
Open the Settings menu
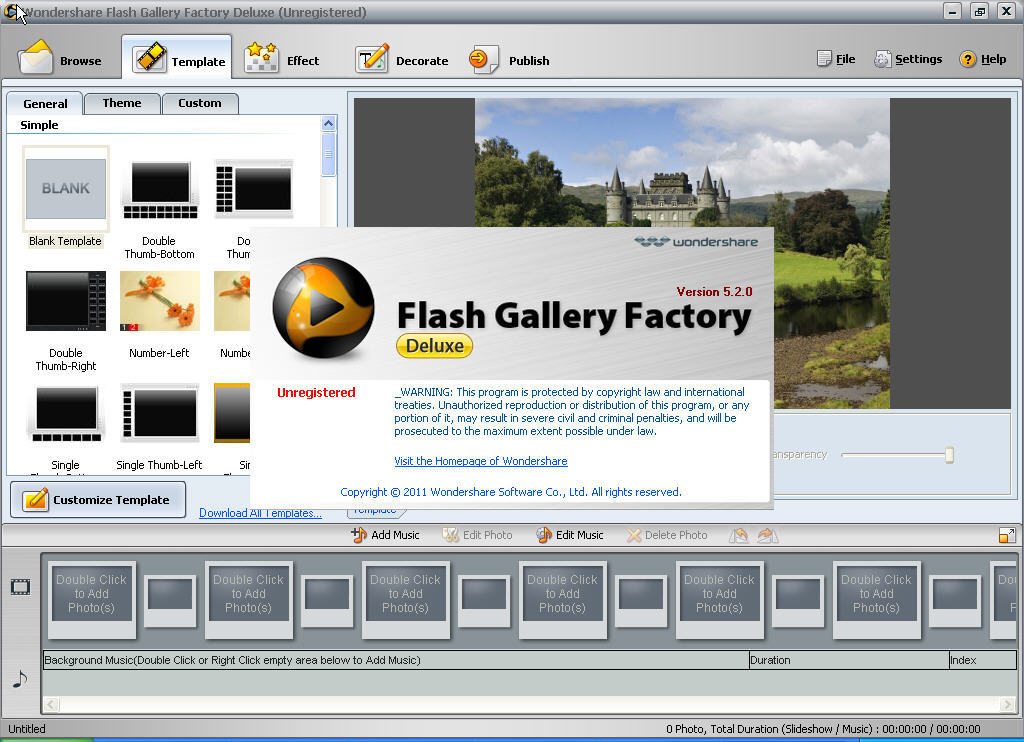point(907,58)
